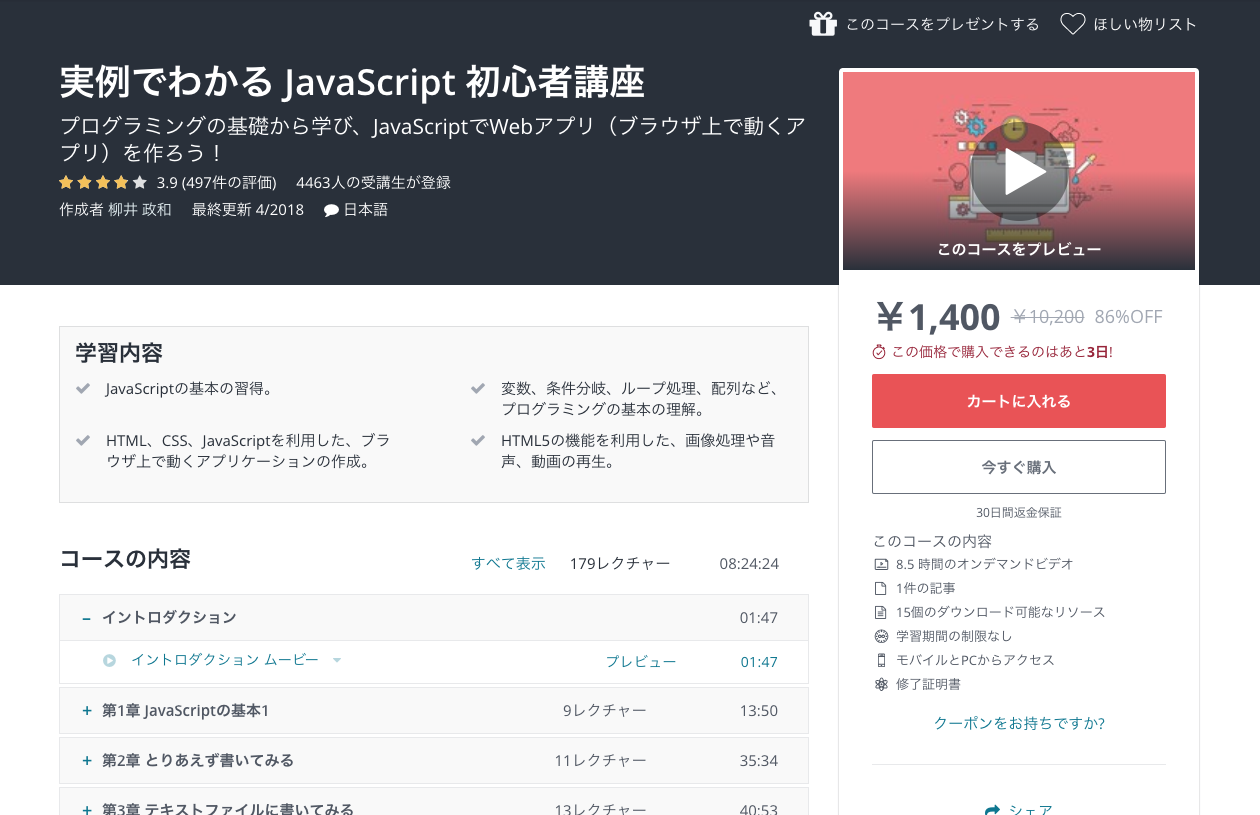Viewport: 1260px width, 815px height.
Task: Click the share arrow icon
Action: 992,810
